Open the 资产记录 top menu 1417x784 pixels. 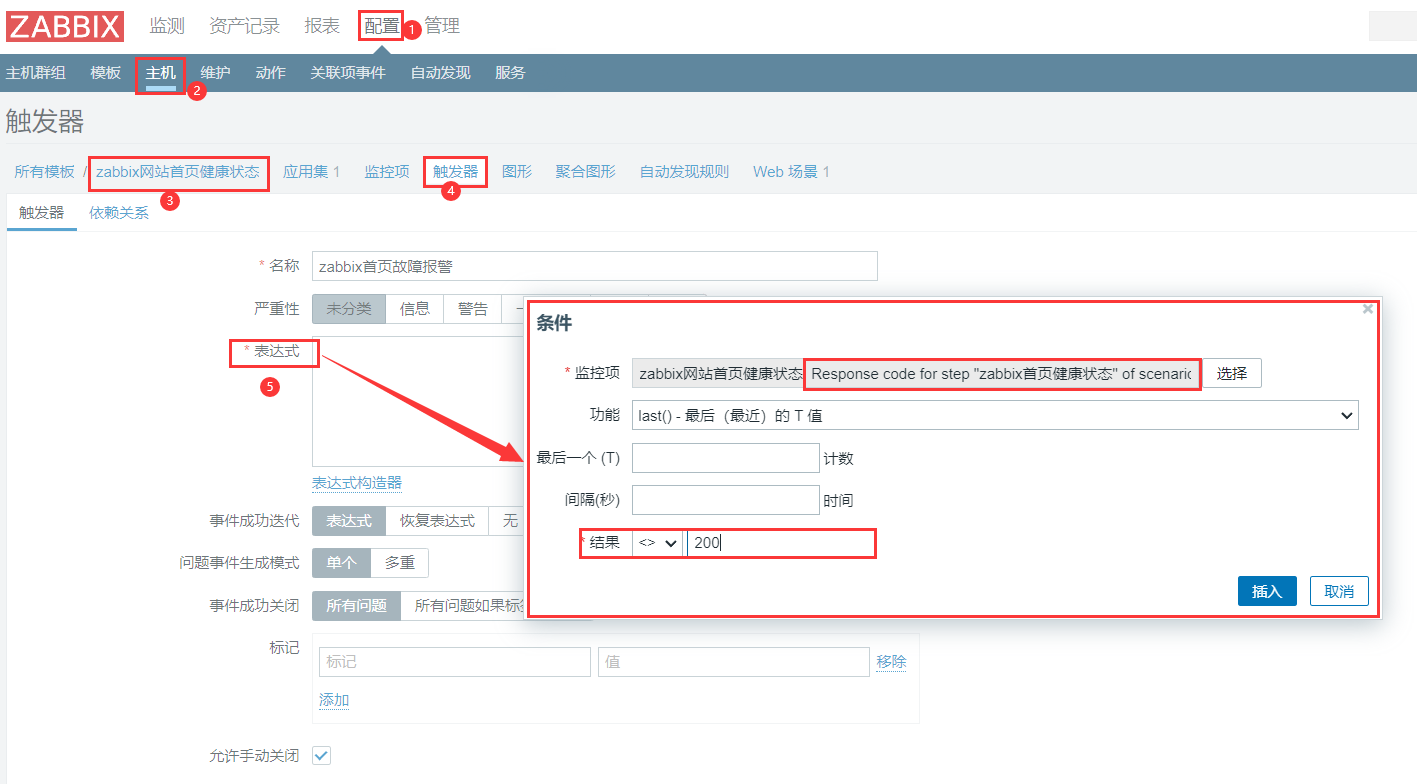[x=244, y=26]
